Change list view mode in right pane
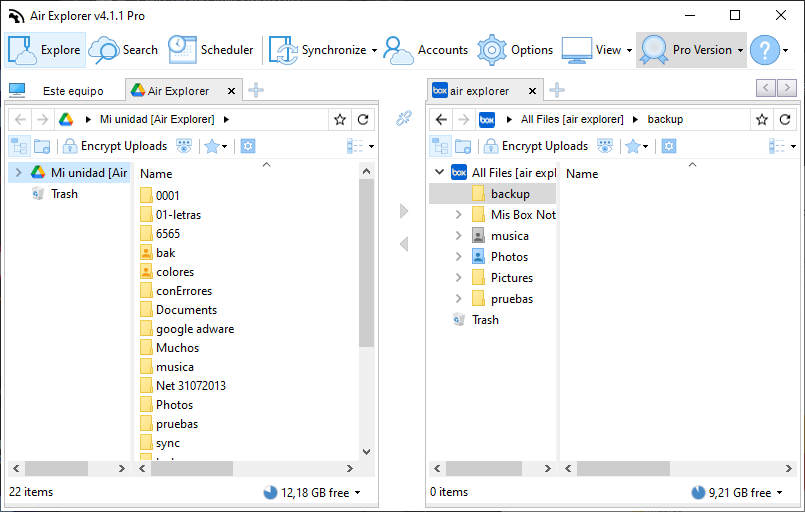The height and width of the screenshot is (512, 805). point(782,146)
